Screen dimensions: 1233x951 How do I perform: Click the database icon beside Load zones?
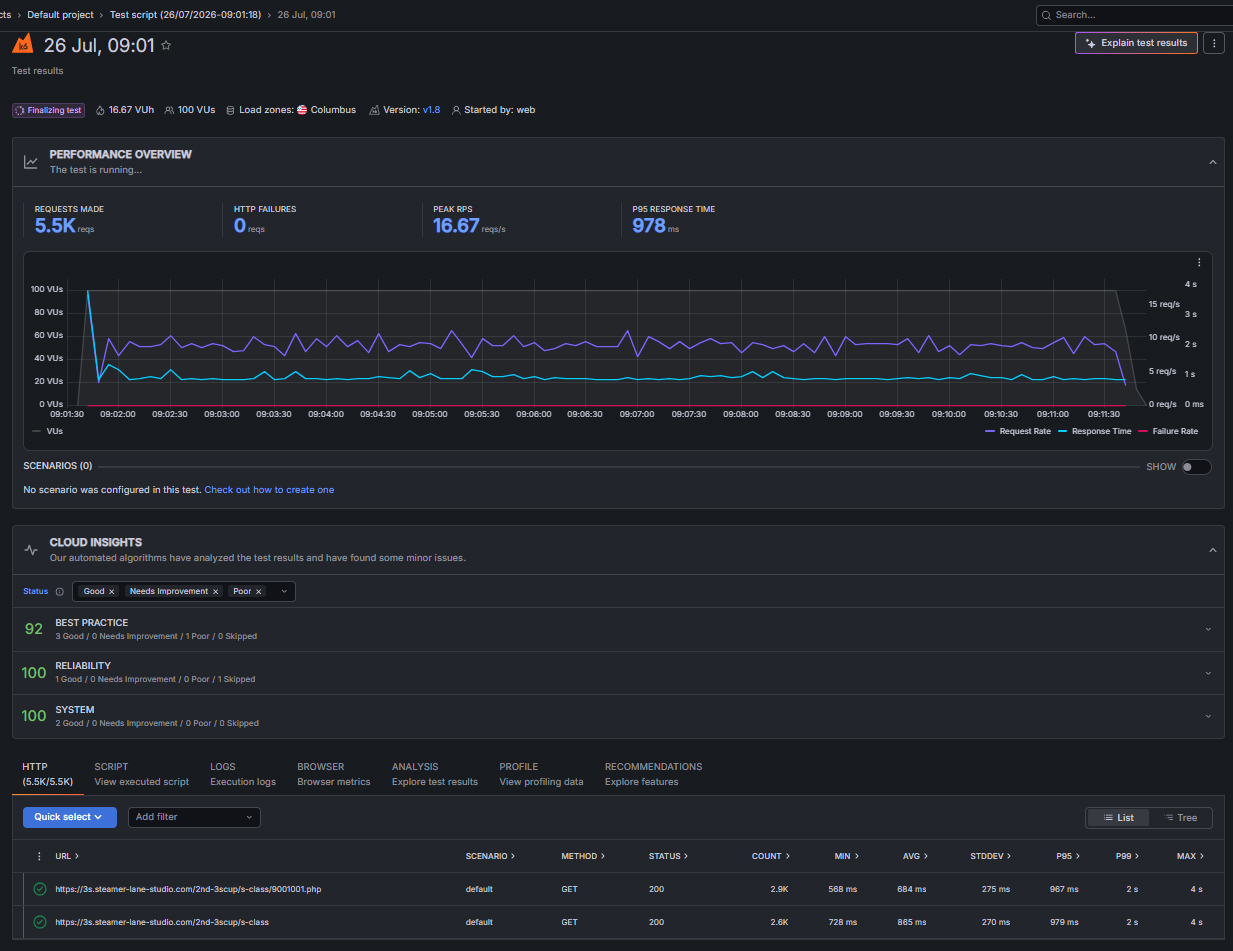(x=231, y=110)
